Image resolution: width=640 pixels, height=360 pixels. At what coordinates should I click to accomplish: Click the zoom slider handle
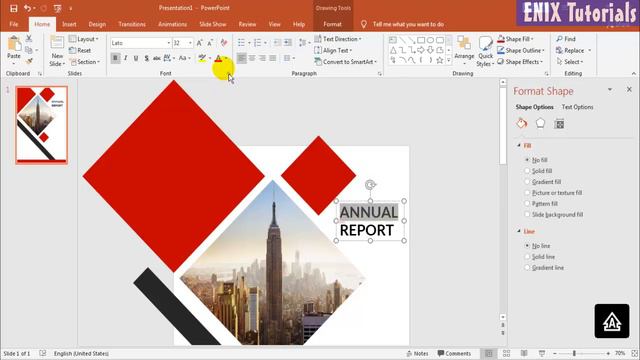pyautogui.click(x=574, y=353)
